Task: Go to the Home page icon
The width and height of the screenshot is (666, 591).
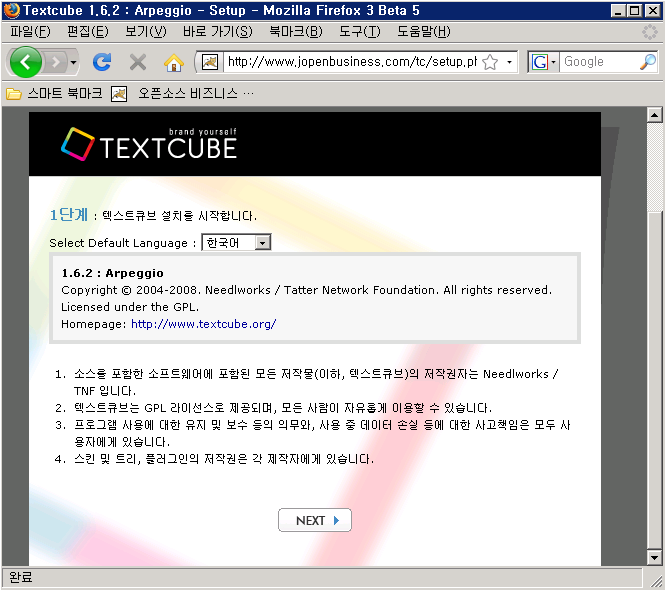Action: [174, 63]
